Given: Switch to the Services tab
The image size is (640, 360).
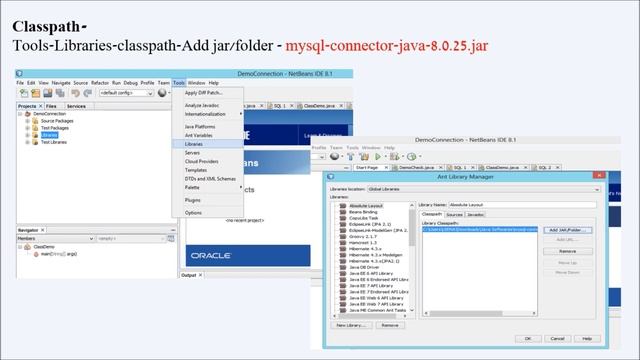Looking at the screenshot, I should 76,106.
